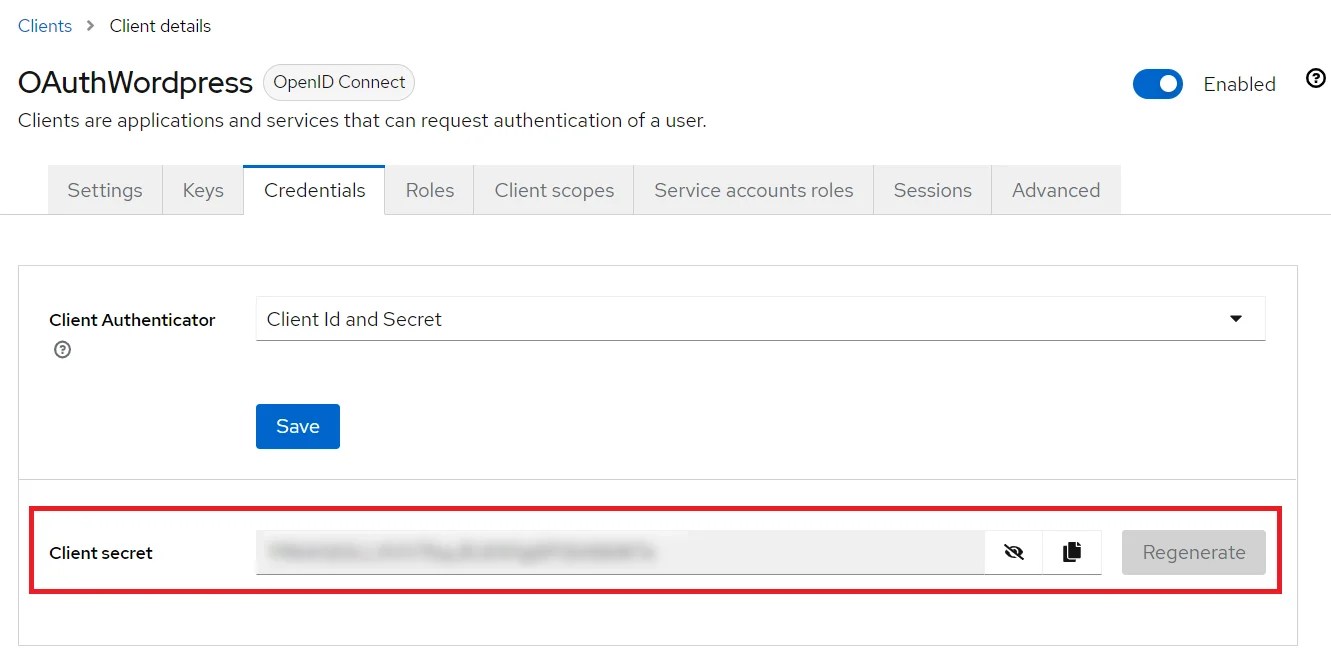
Task: Navigate back via the Clients breadcrumb link
Action: (44, 26)
